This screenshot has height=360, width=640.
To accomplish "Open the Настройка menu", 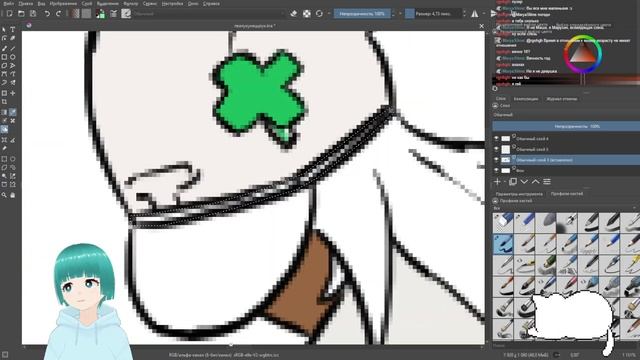I will tap(172, 4).
